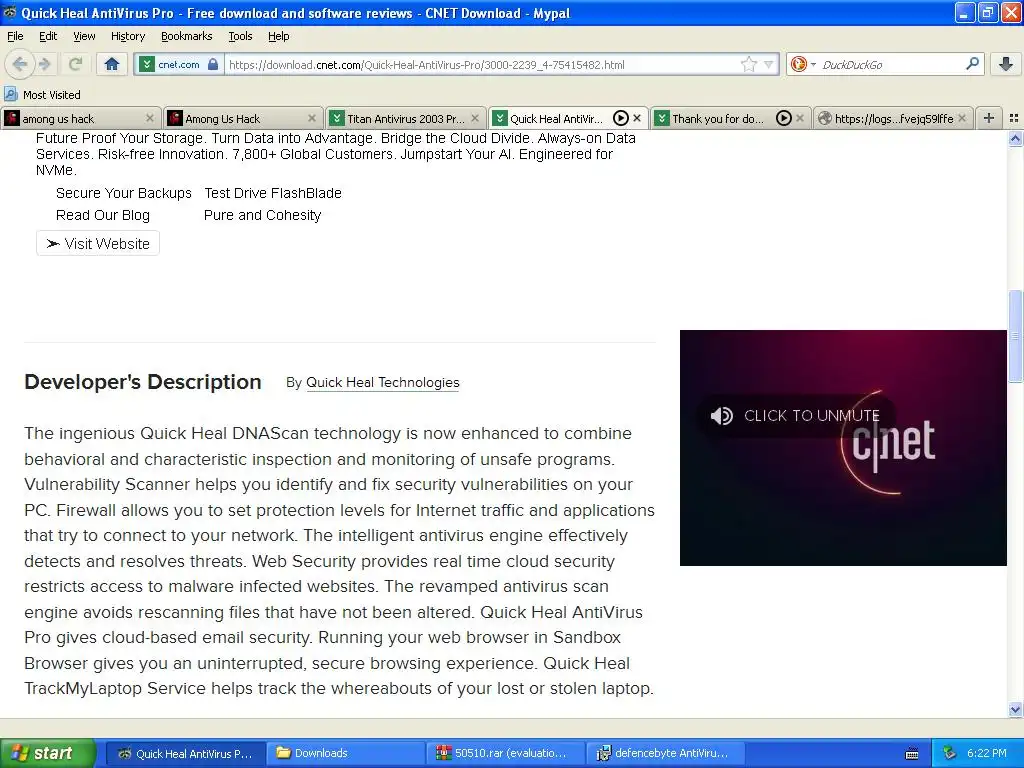Open the home page via the house icon

point(112,64)
